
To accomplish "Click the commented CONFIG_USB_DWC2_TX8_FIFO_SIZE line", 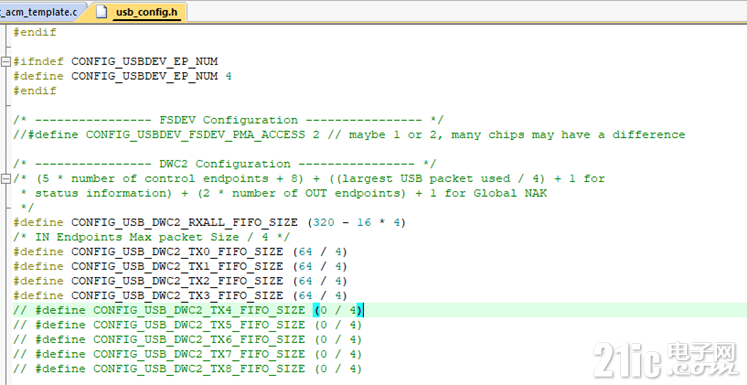I will click(x=188, y=369).
